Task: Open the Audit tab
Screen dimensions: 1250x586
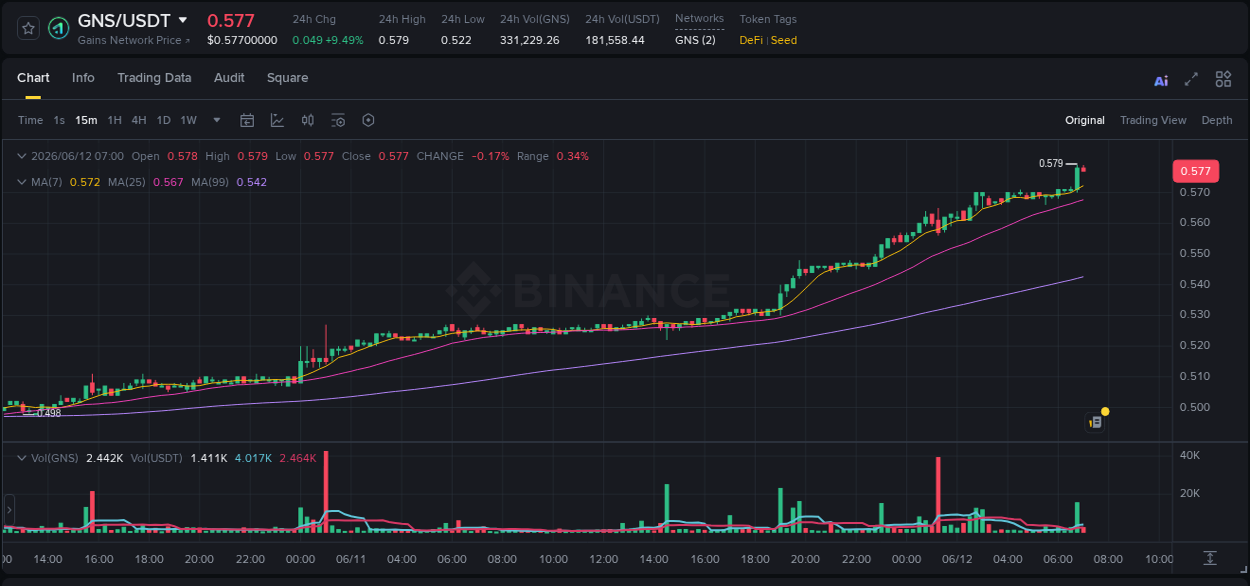Action: [229, 78]
